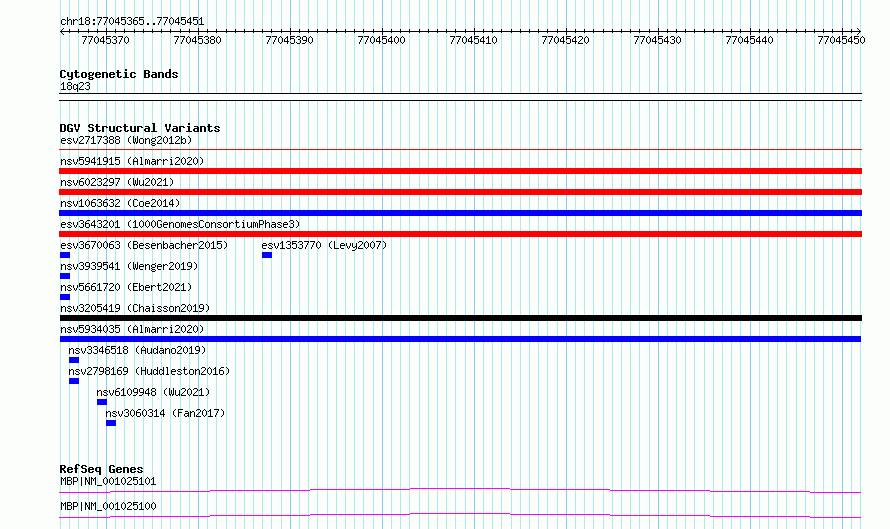Viewport: 890px width, 529px height.
Task: Open esv3643201 (1000GenomesConsortiumPhase3) label
Action: [180, 224]
